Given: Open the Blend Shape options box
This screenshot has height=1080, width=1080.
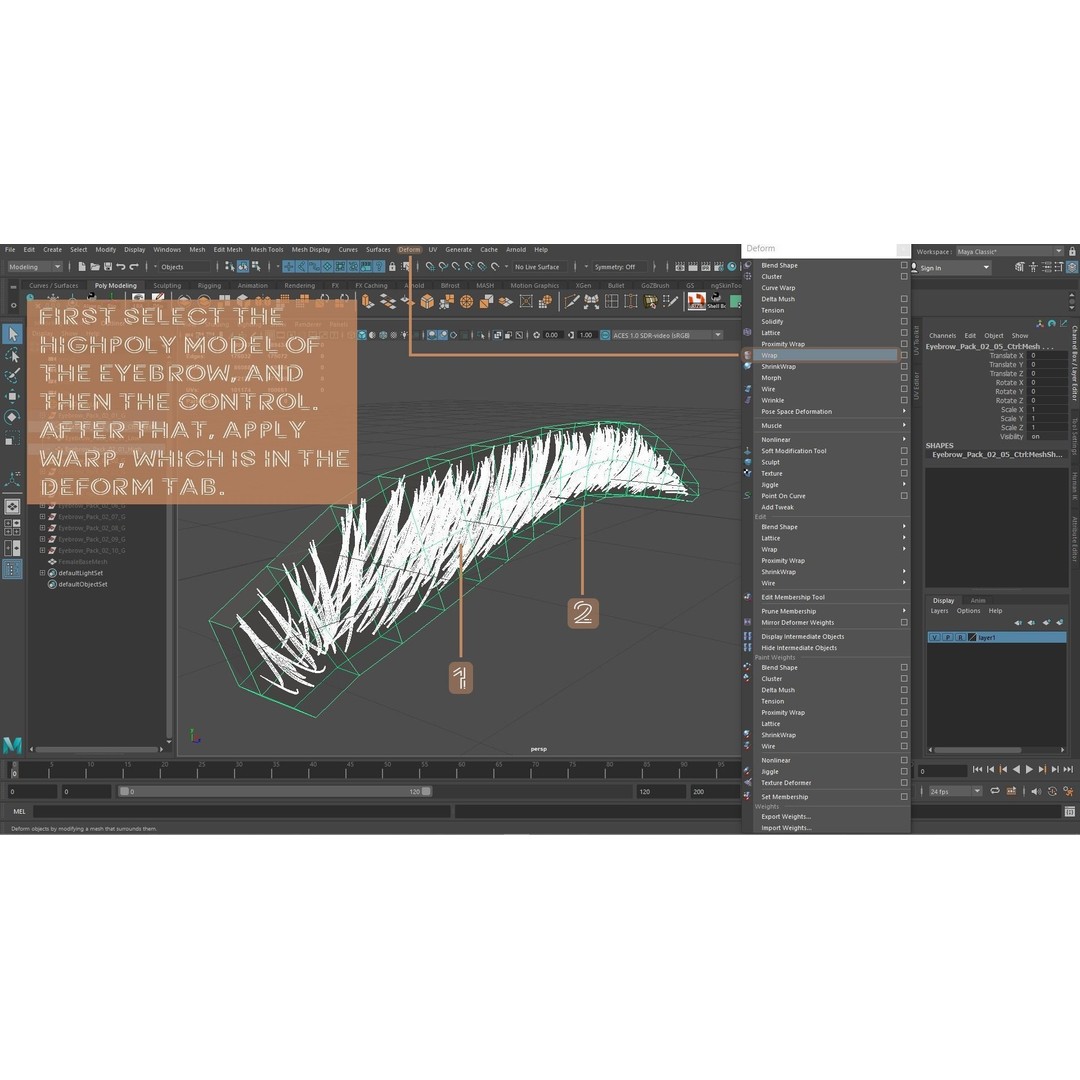Looking at the screenshot, I should (x=904, y=265).
